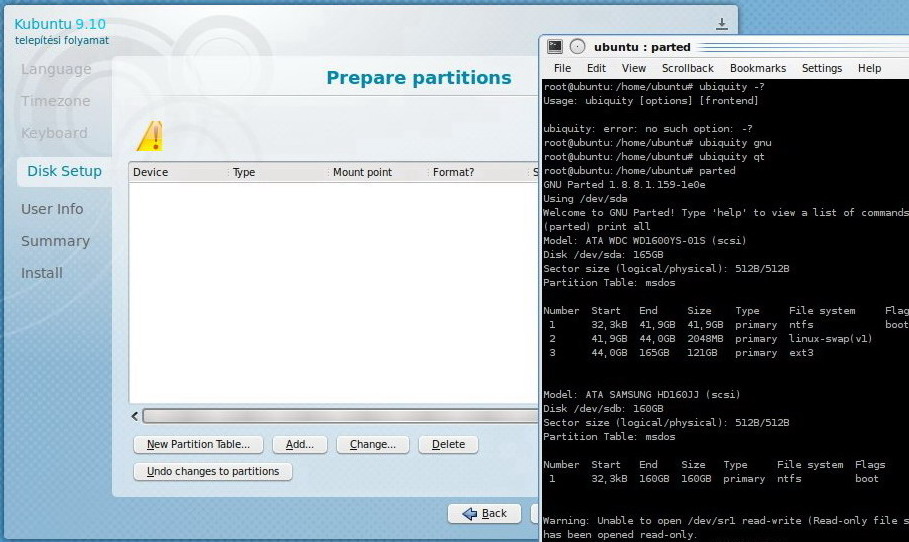Image resolution: width=909 pixels, height=542 pixels.
Task: Open the Scrollback menu
Action: (687, 68)
